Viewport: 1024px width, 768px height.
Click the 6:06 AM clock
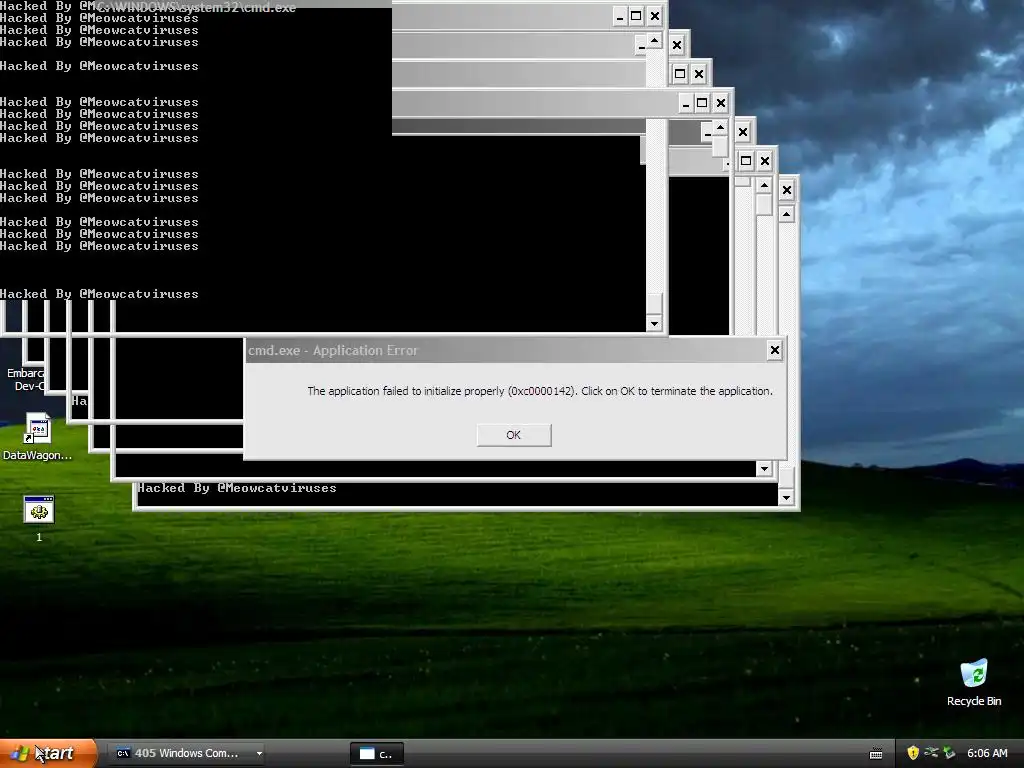987,753
